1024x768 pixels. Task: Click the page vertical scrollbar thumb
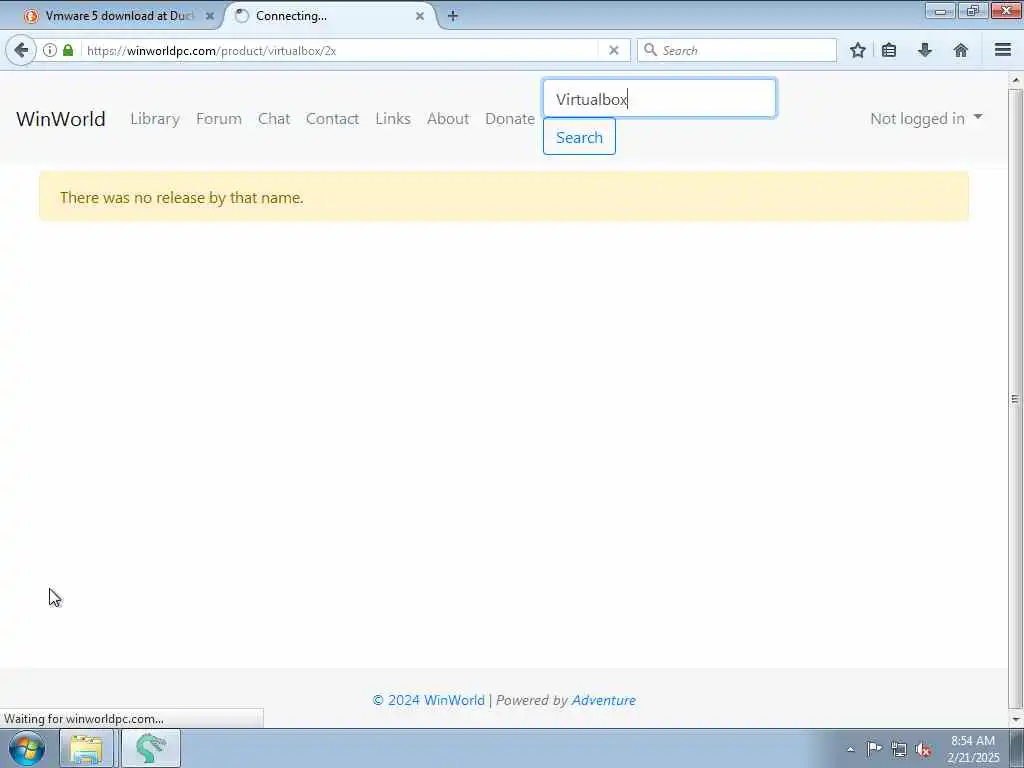[x=1016, y=398]
